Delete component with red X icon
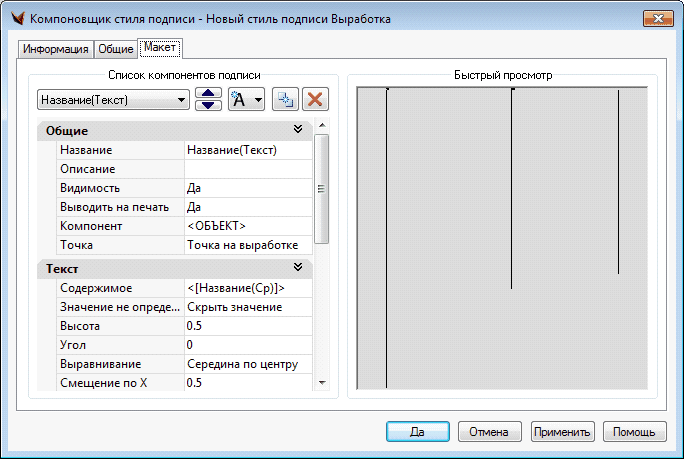This screenshot has width=684, height=459. (x=315, y=99)
